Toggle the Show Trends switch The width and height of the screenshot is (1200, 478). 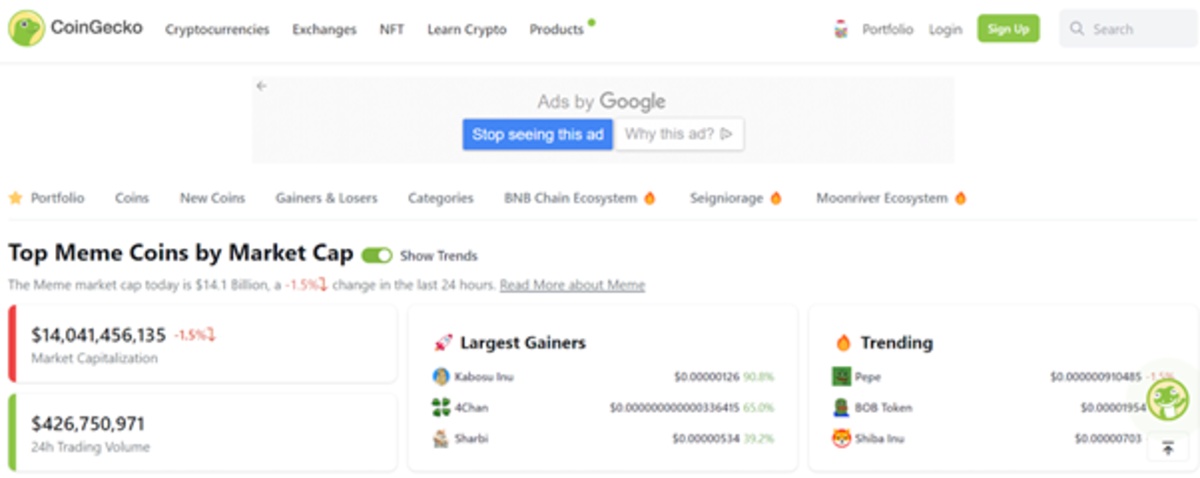[377, 256]
